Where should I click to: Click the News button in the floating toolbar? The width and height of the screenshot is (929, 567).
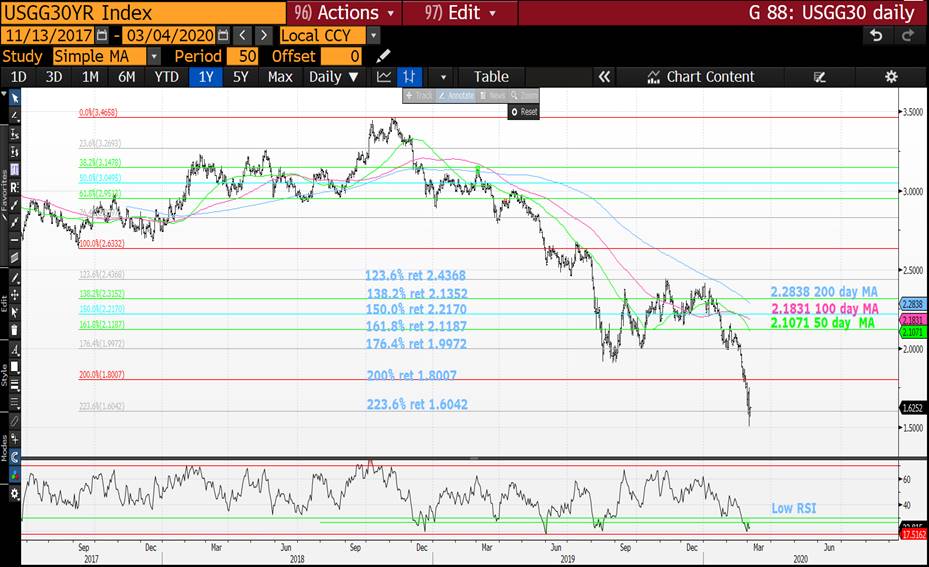[493, 95]
